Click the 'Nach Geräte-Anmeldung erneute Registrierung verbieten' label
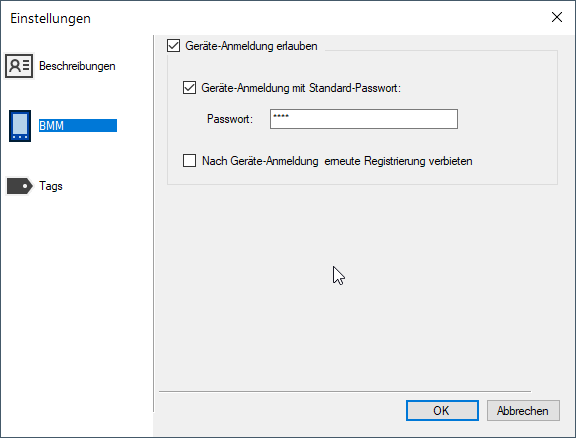The width and height of the screenshot is (576, 438). pos(337,161)
